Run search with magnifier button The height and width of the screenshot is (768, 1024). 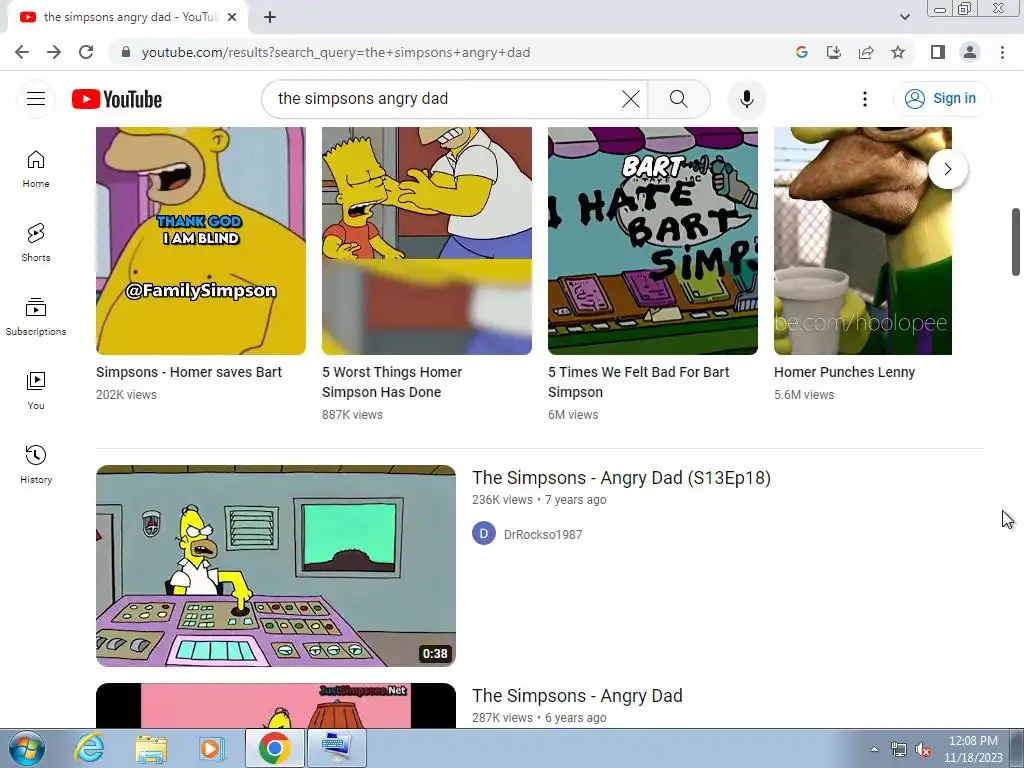679,99
